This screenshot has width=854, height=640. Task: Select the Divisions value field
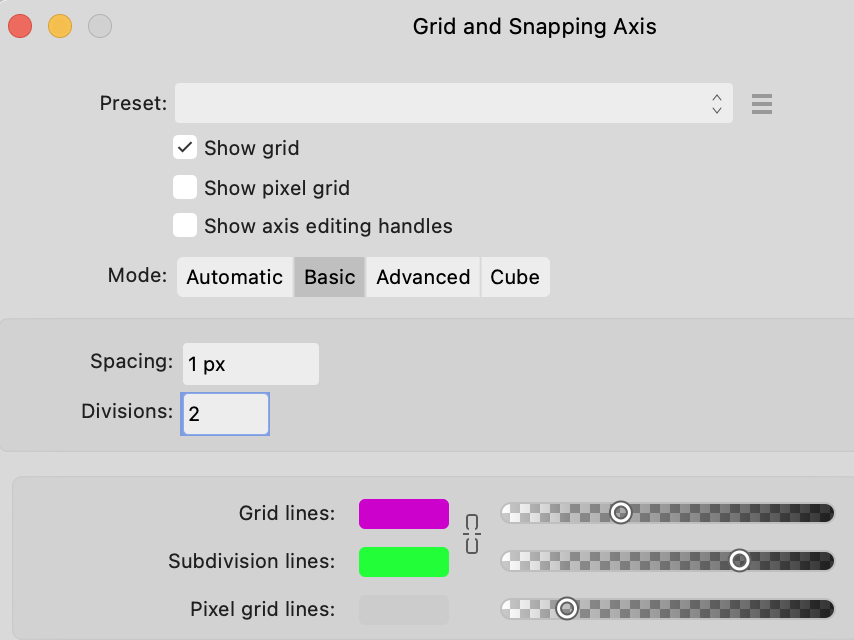225,413
